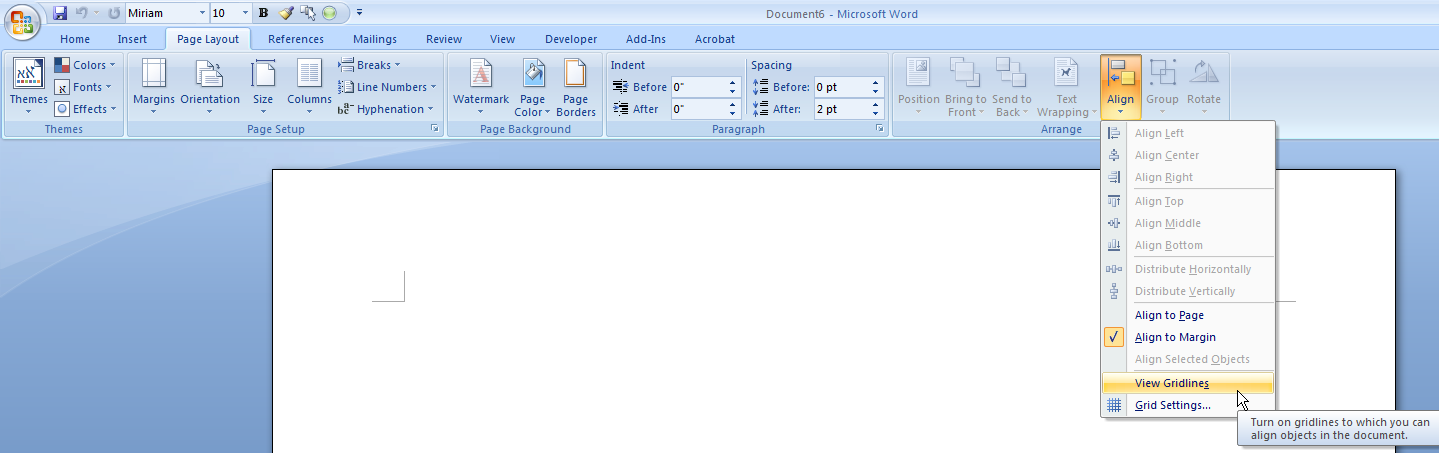This screenshot has width=1439, height=453.
Task: Open the Themes gallery
Action: 29,88
